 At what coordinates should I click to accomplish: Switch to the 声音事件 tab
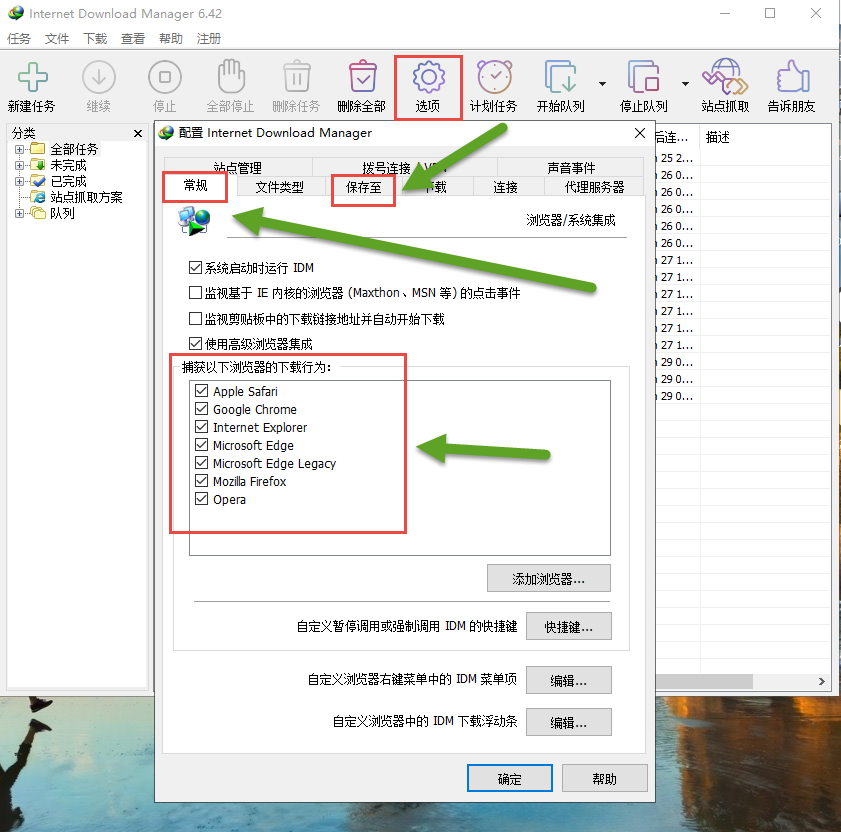pos(571,168)
